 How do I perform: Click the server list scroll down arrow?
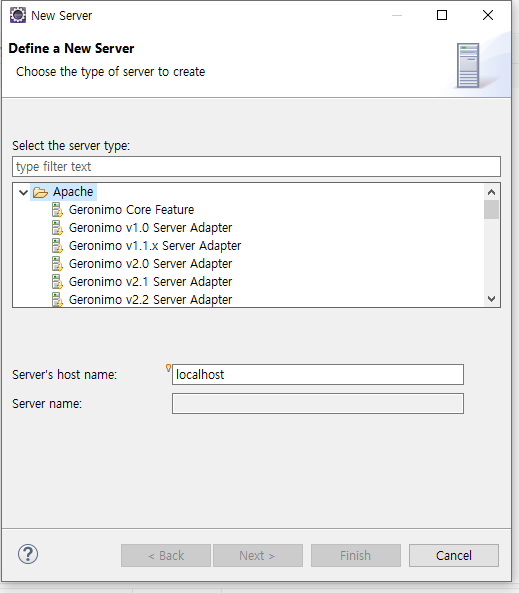click(491, 299)
